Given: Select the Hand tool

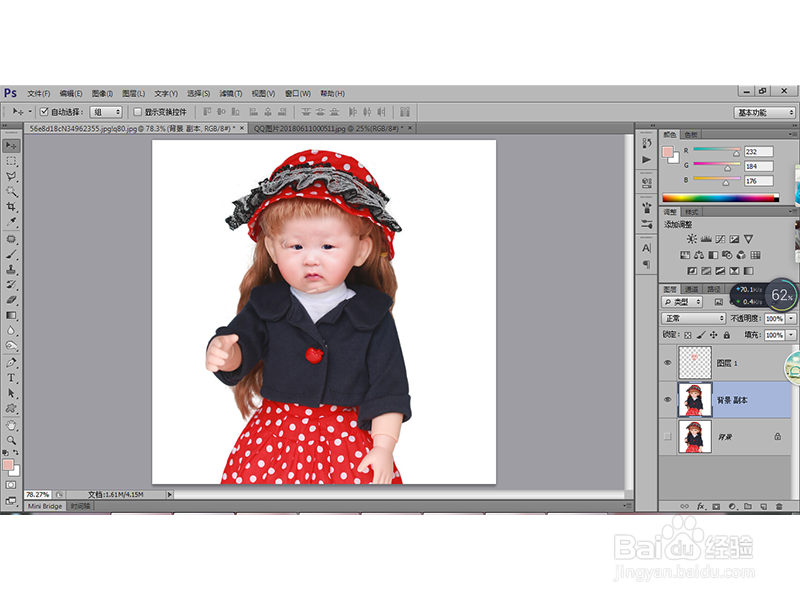Looking at the screenshot, I should 11,425.
